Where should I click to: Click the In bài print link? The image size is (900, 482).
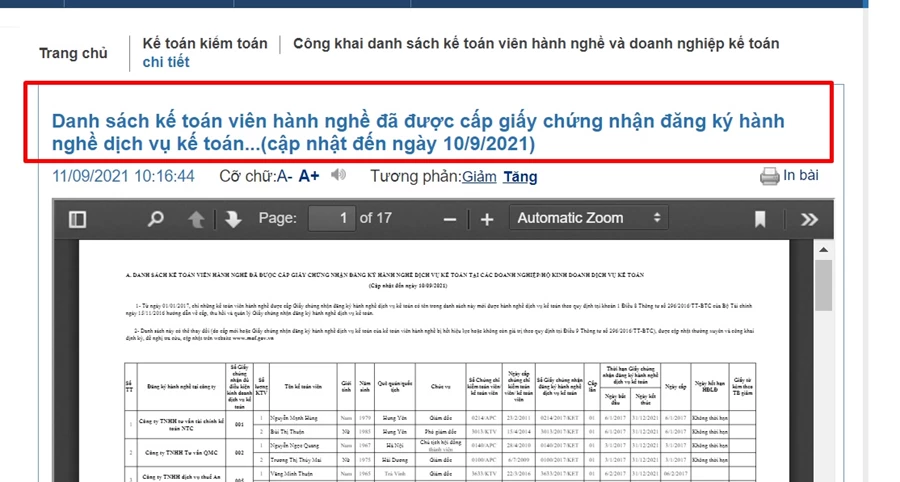[801, 175]
